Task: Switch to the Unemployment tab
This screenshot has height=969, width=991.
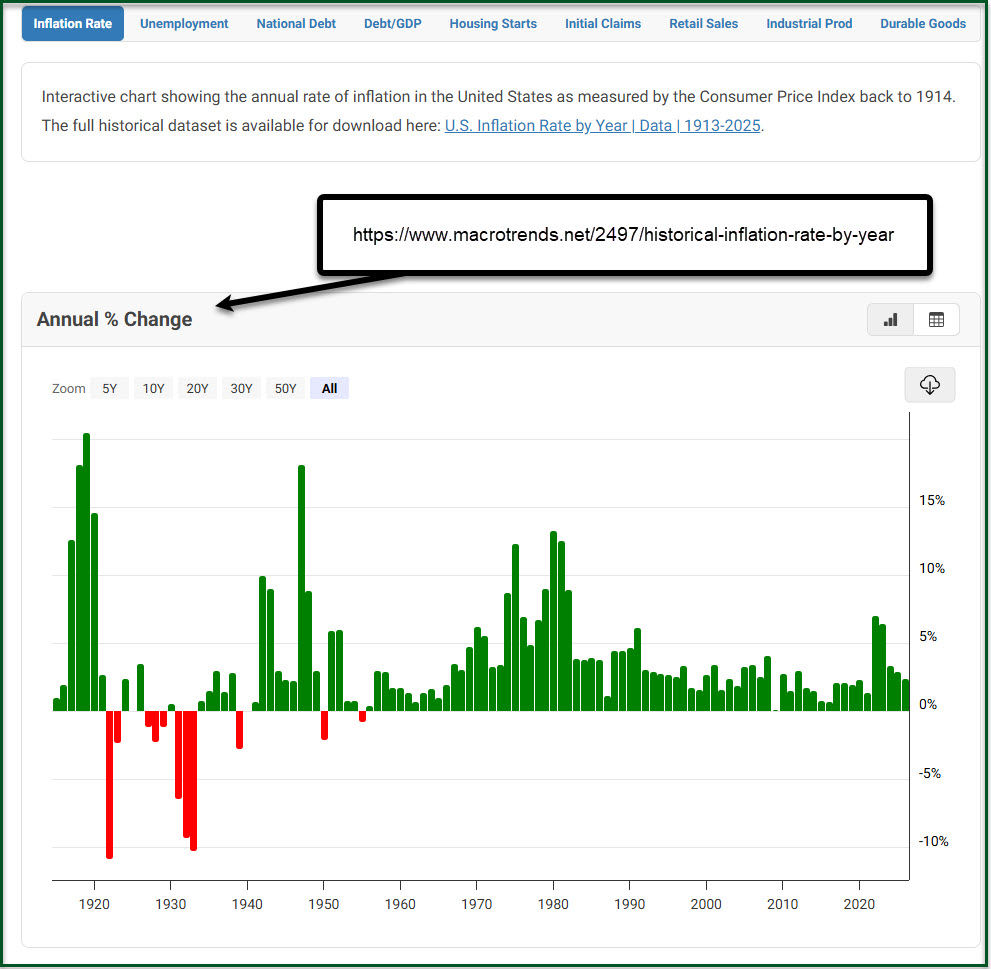Action: 184,23
